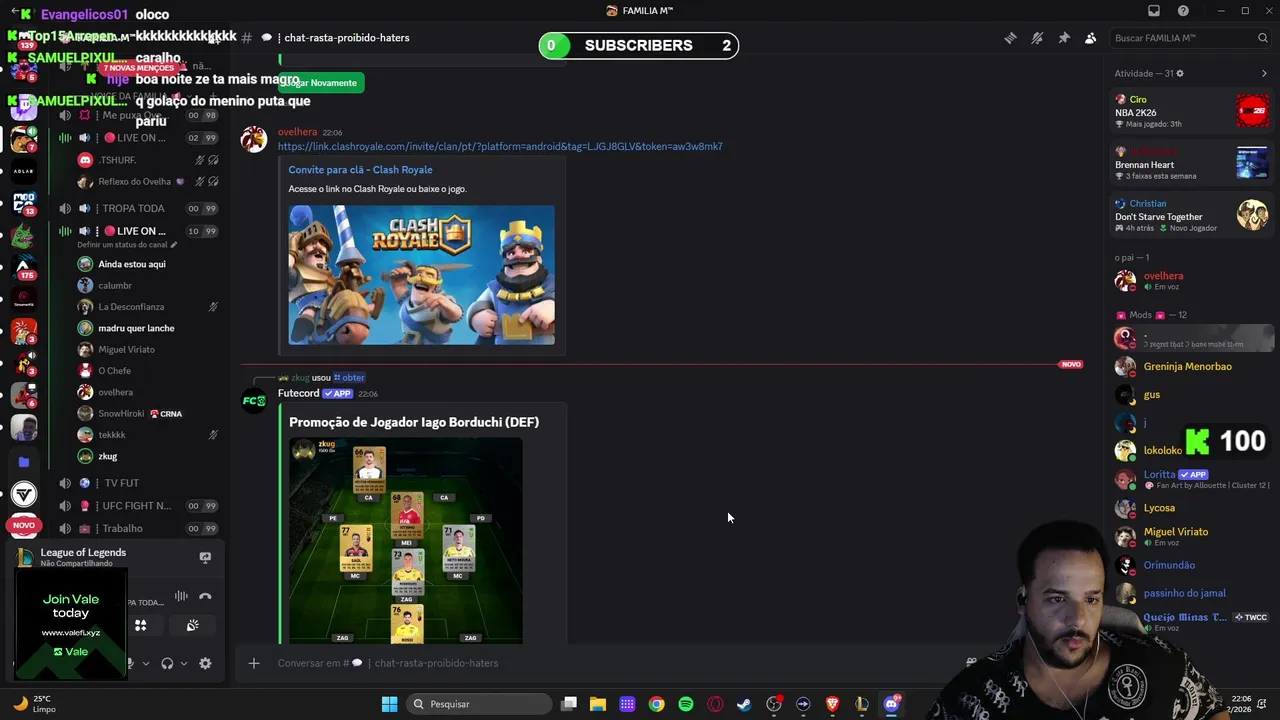Image resolution: width=1280 pixels, height=720 pixels.
Task: Toggle the channel notification bell
Action: (x=1037, y=38)
